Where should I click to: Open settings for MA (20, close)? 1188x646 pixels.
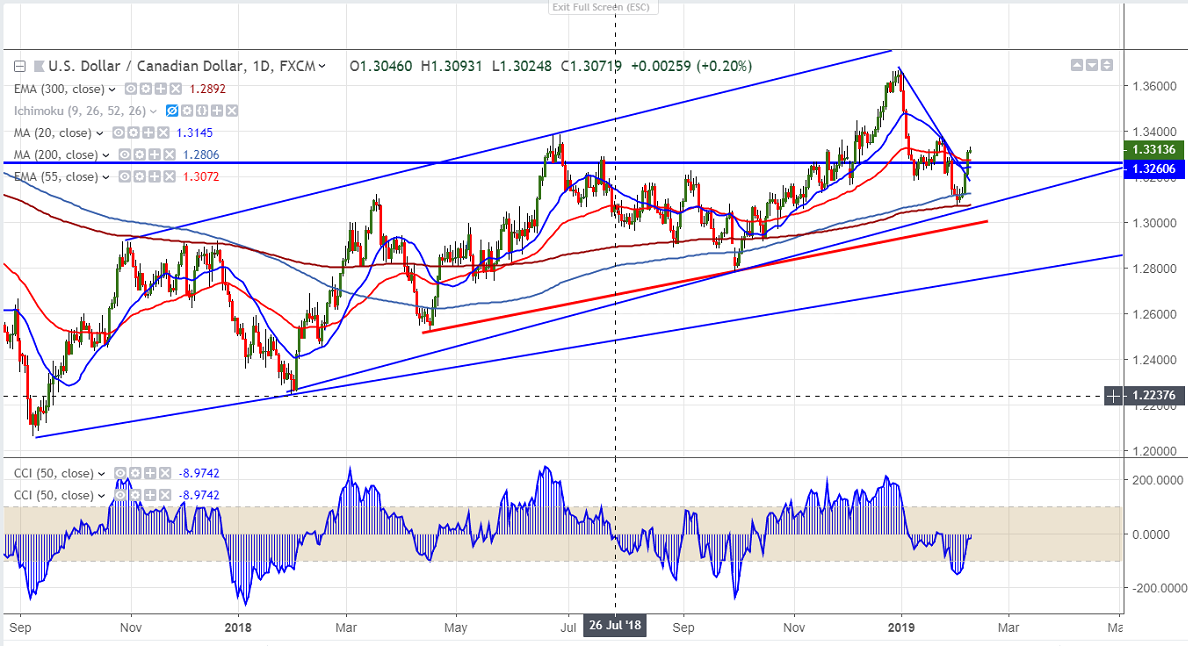(x=133, y=133)
